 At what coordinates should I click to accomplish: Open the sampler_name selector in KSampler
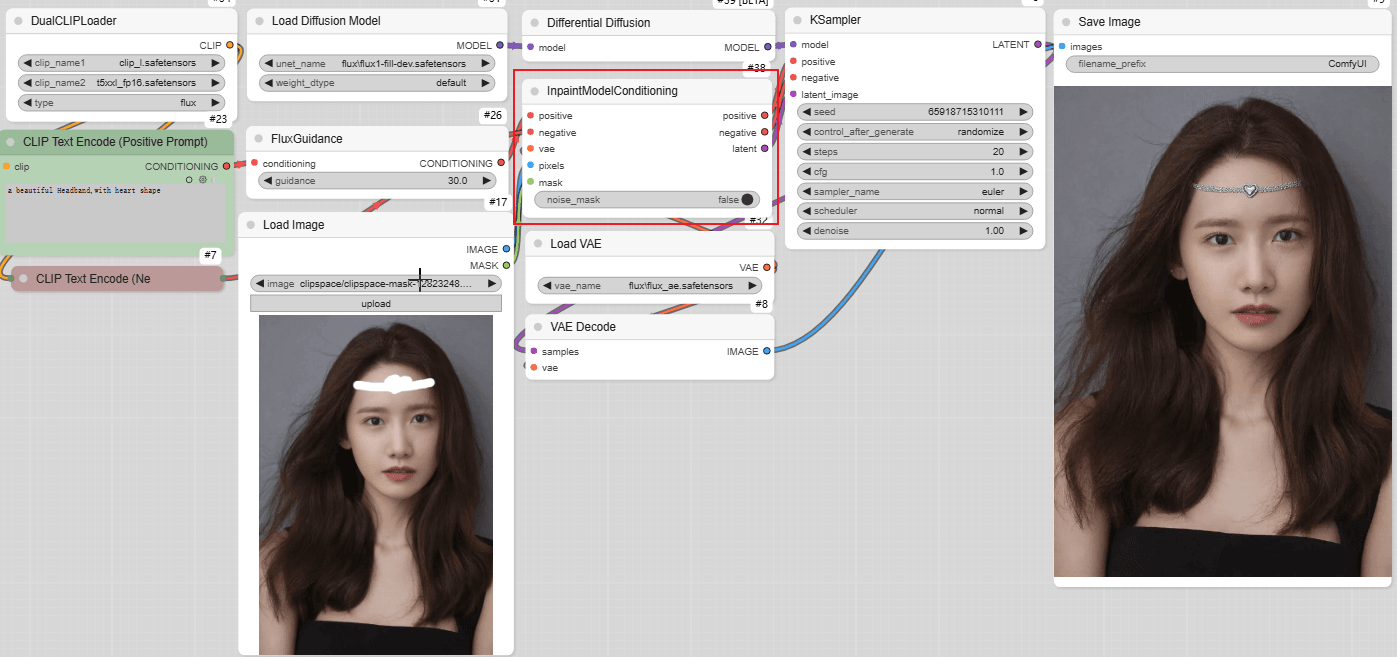pyautogui.click(x=915, y=191)
